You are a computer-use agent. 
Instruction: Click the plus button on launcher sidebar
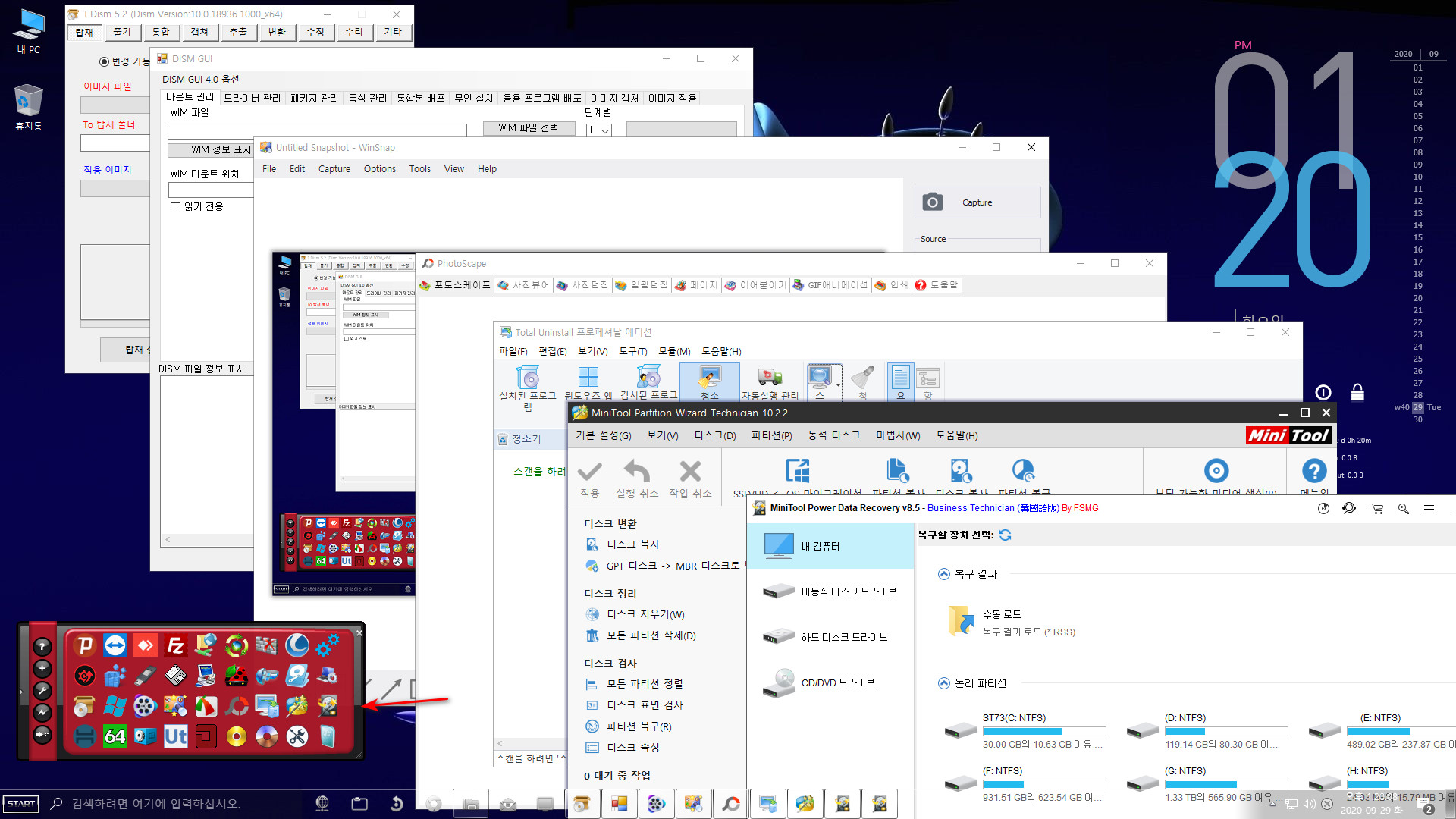(x=42, y=668)
